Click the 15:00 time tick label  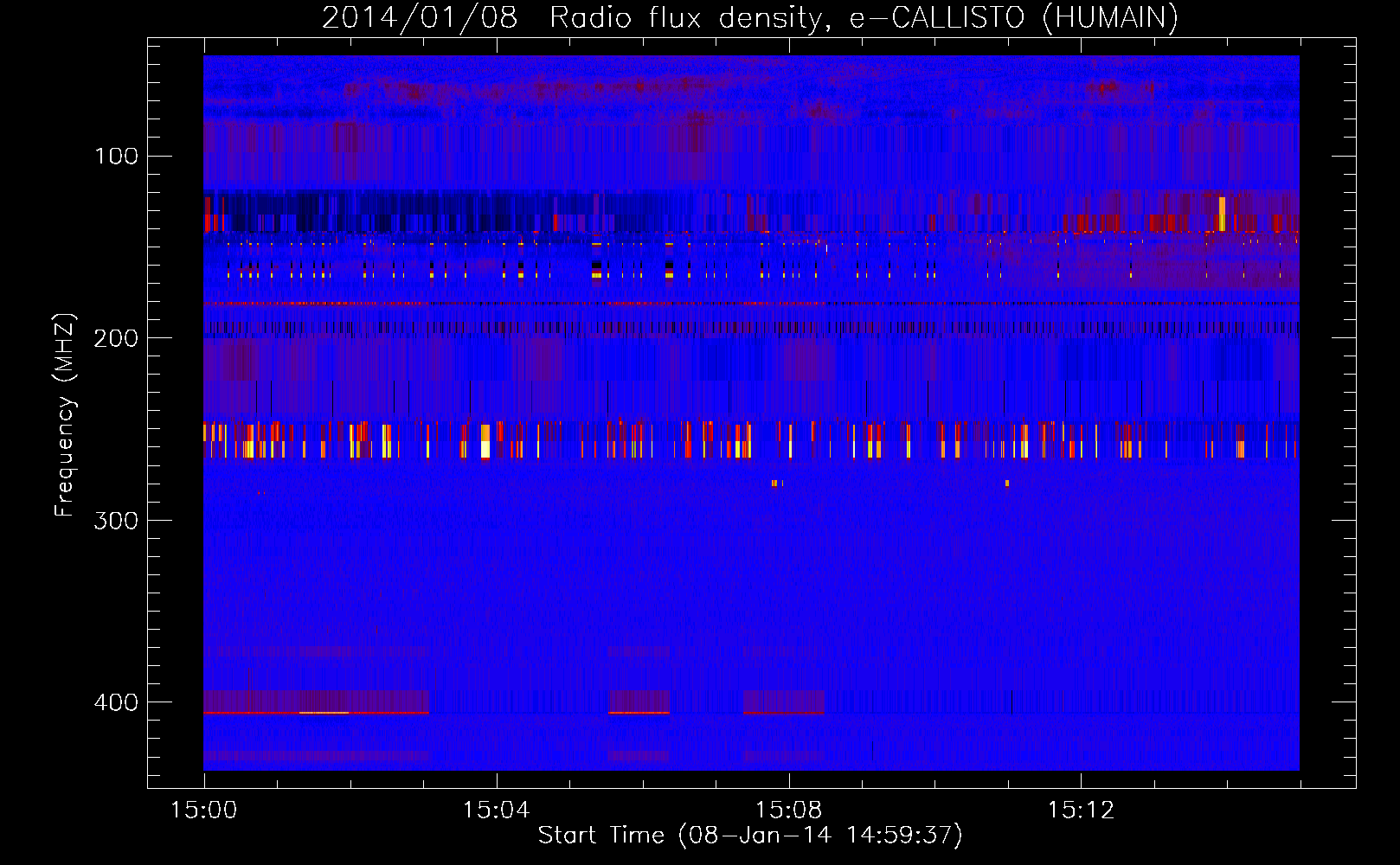(x=204, y=811)
